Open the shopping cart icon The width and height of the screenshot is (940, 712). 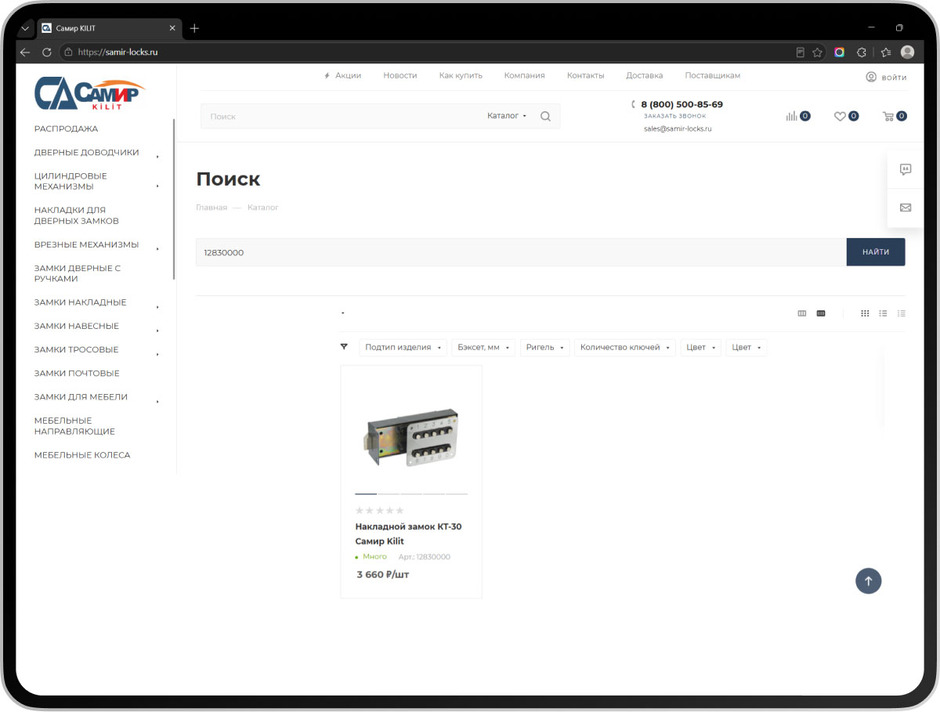[x=888, y=116]
